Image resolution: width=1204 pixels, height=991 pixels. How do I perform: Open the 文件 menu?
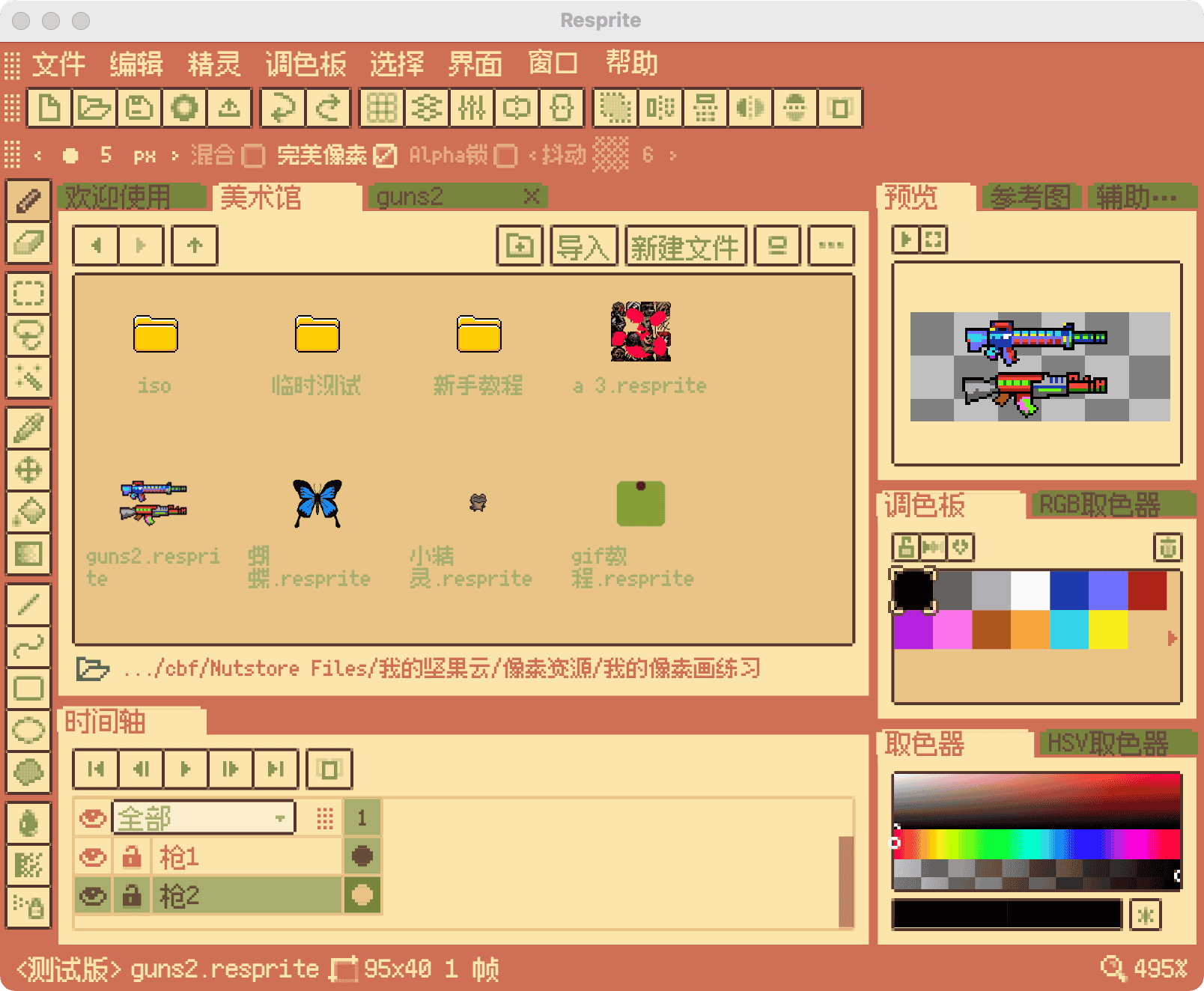[x=58, y=64]
